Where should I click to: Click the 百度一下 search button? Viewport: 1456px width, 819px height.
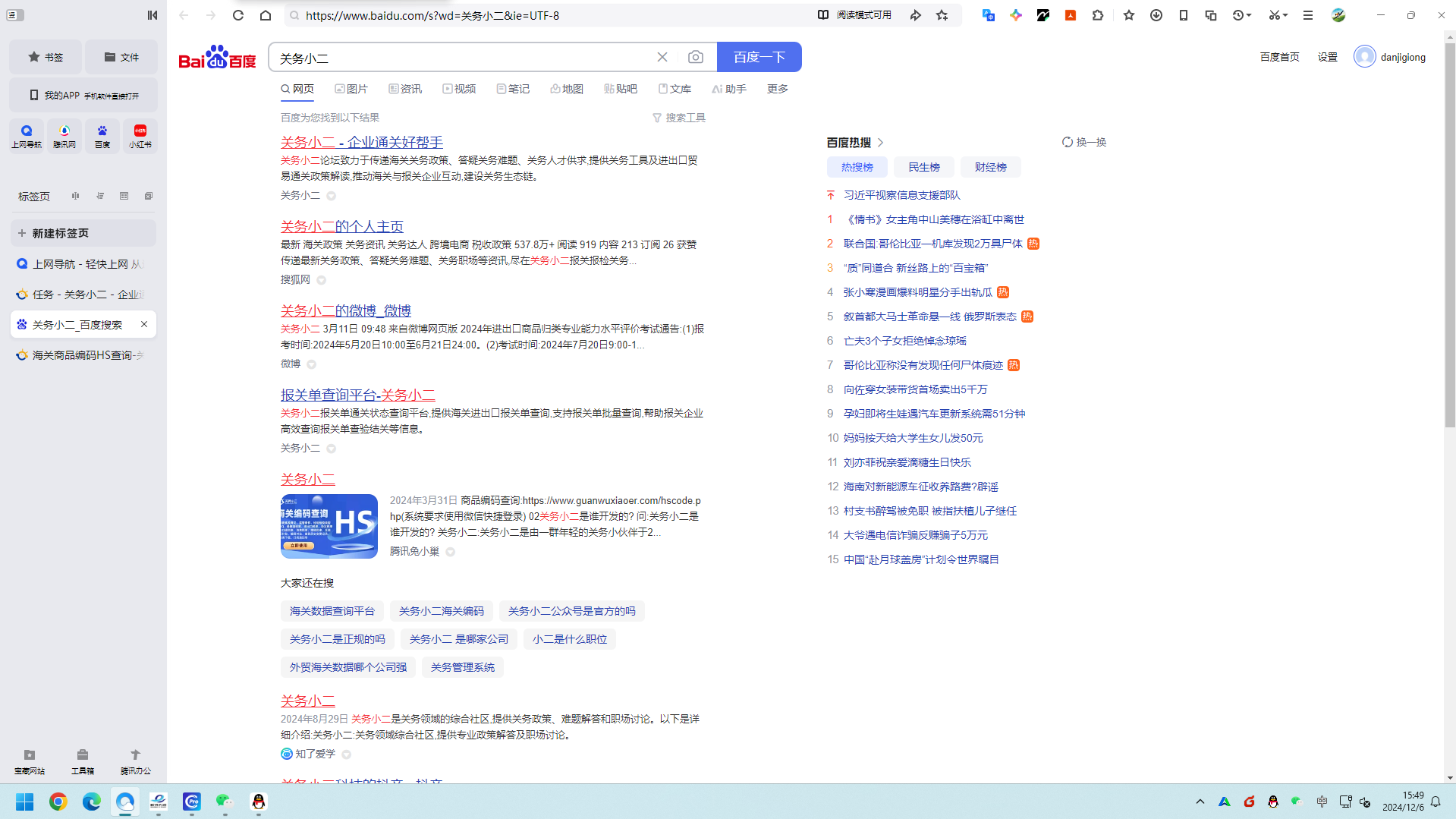tap(759, 57)
